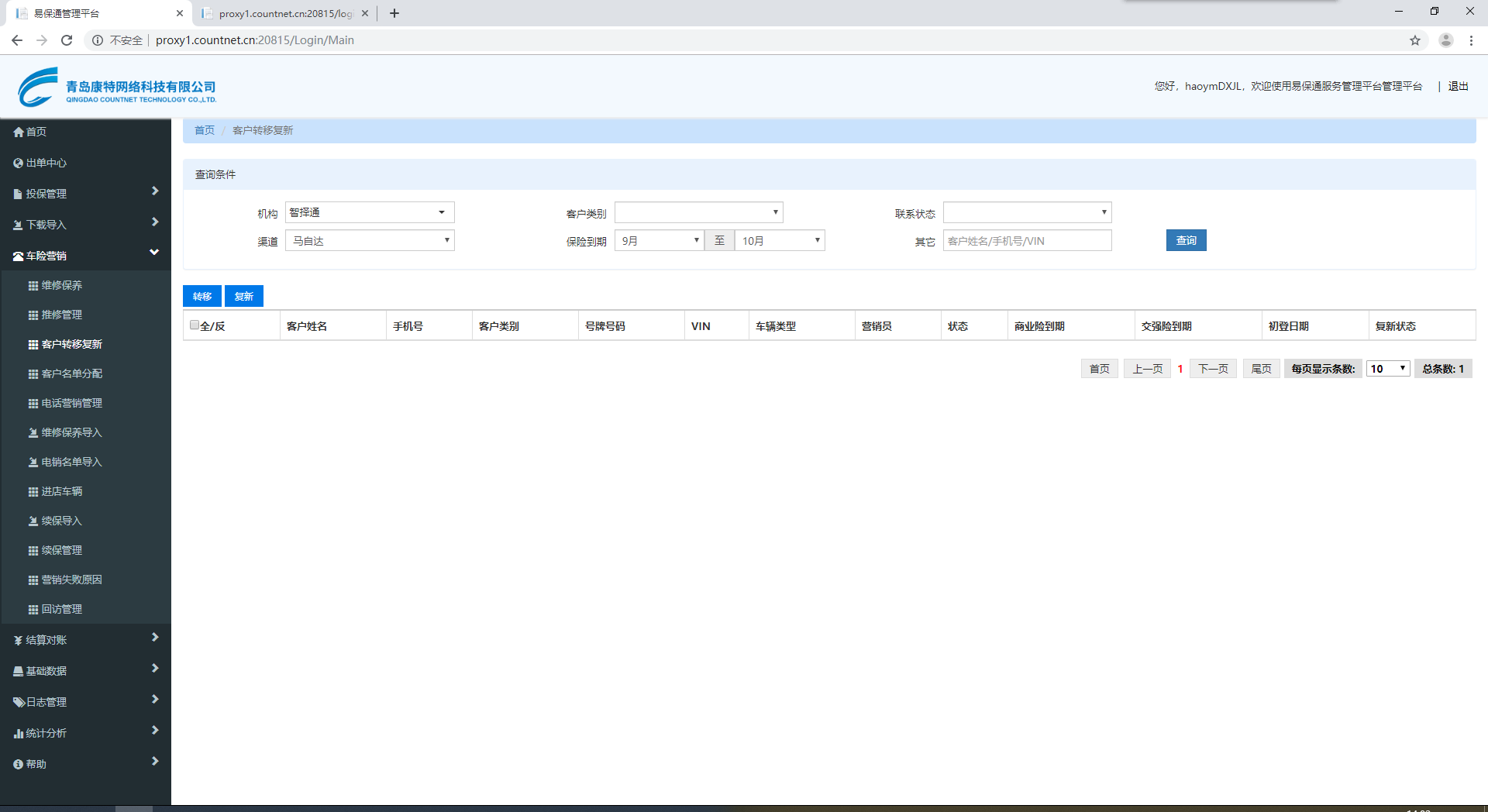Click the browser back arrow
This screenshot has width=1488, height=812.
pyautogui.click(x=17, y=40)
